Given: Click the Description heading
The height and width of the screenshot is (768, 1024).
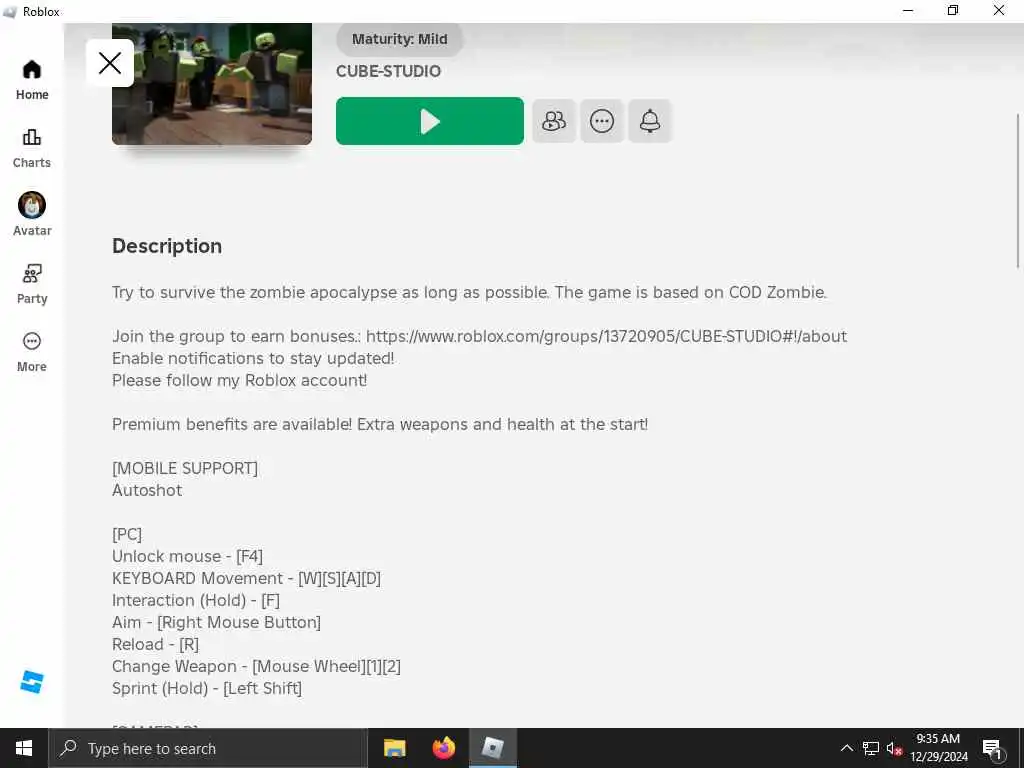Looking at the screenshot, I should point(167,246).
